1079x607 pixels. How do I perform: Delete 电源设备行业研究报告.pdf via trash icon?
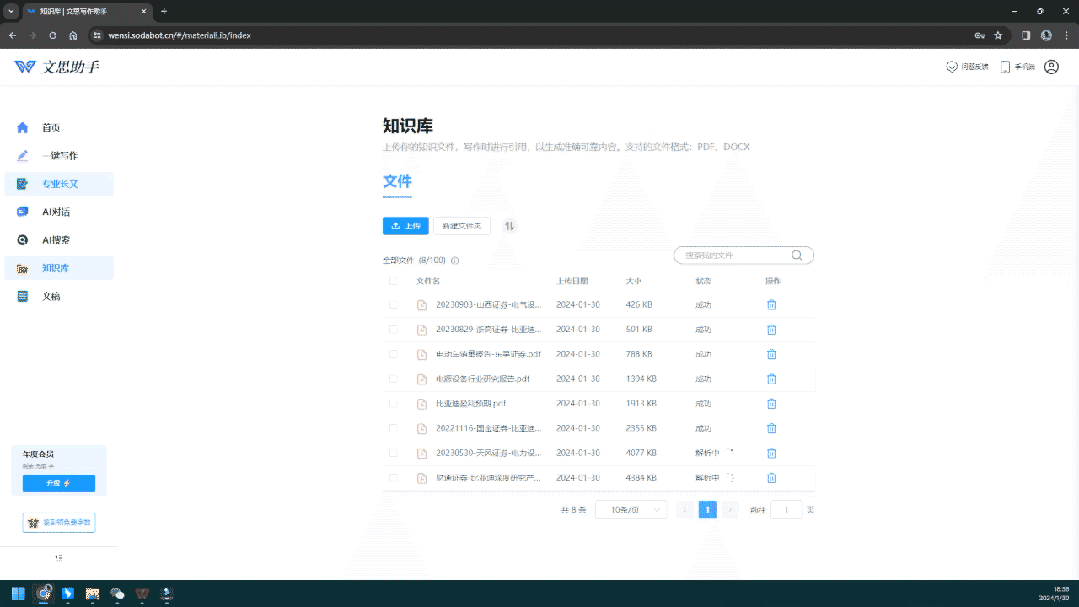pos(771,379)
